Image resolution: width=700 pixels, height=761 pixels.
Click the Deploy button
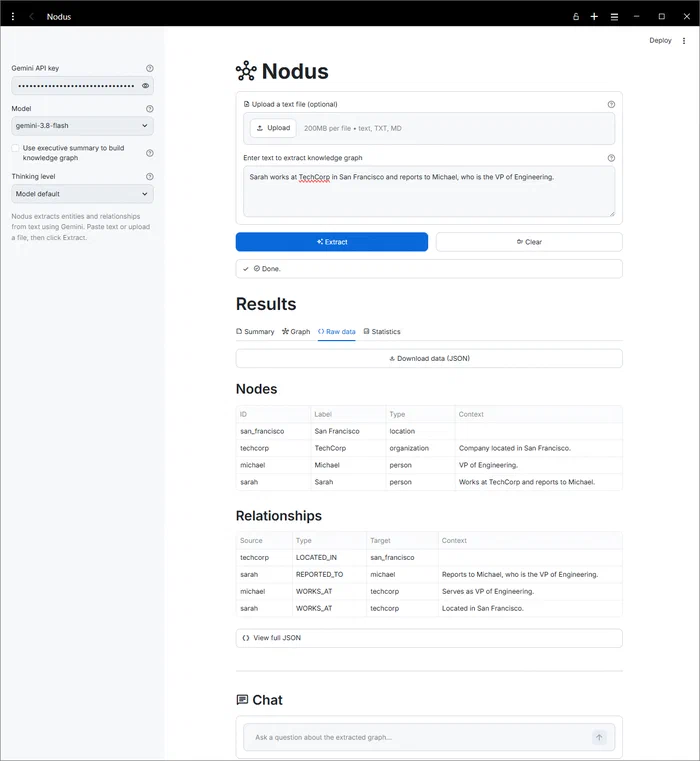660,40
